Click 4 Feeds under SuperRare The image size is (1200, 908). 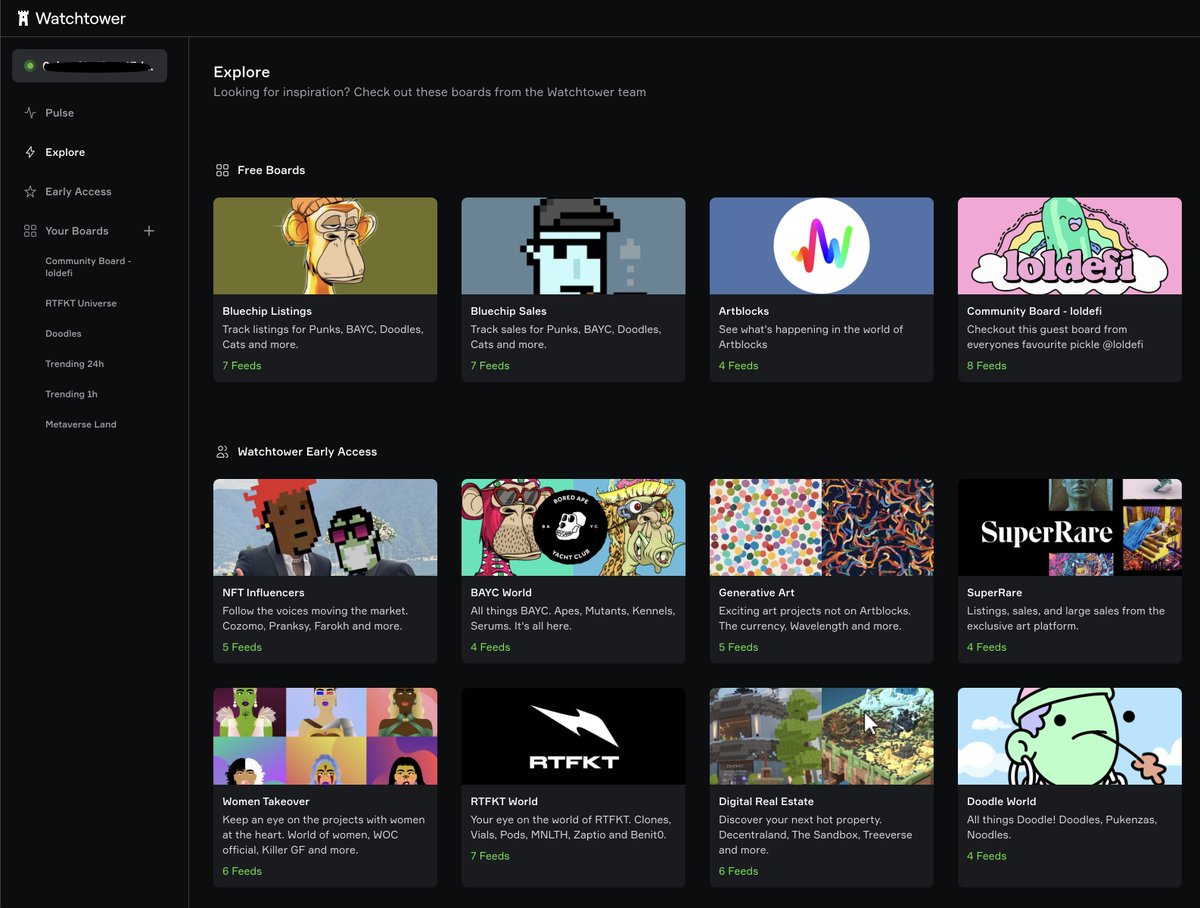986,647
